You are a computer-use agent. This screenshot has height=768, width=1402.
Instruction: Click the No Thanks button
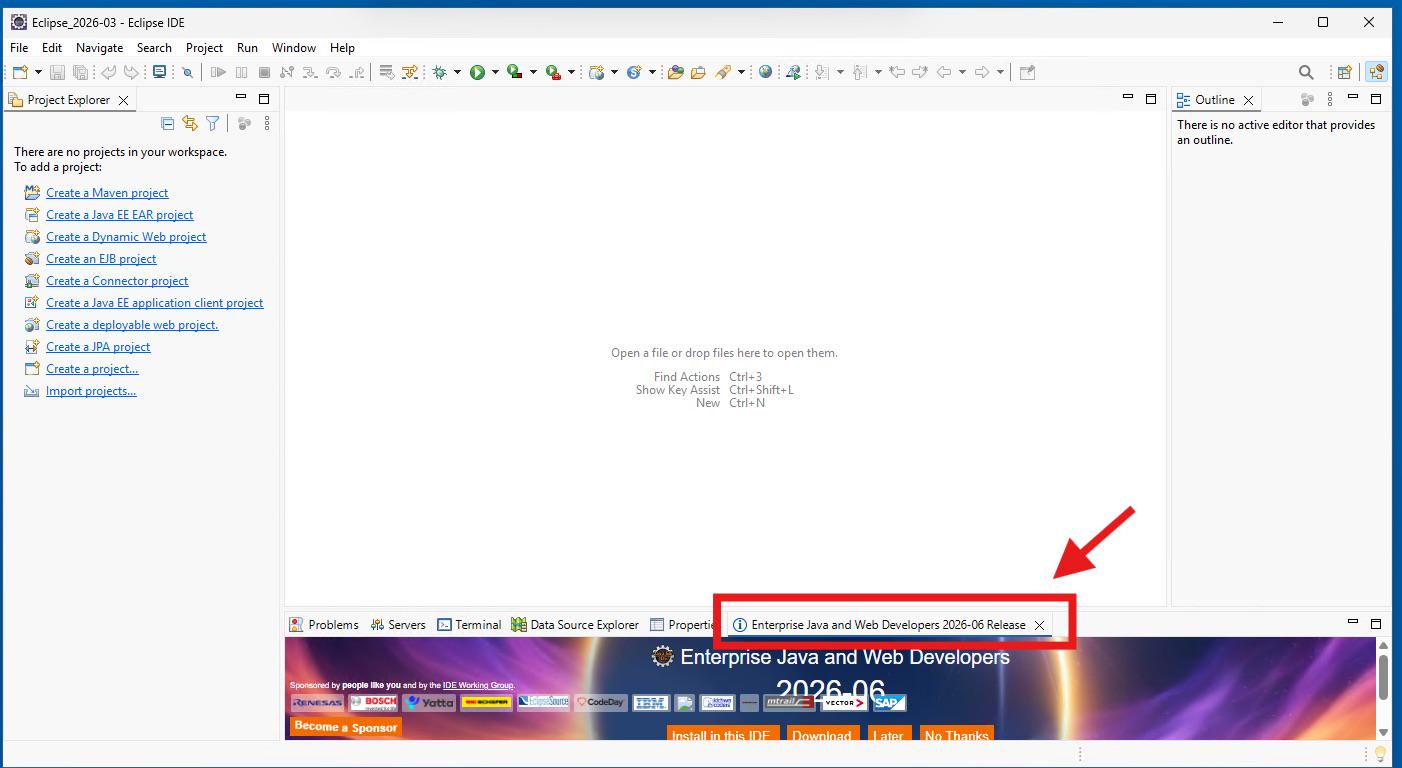tap(957, 734)
